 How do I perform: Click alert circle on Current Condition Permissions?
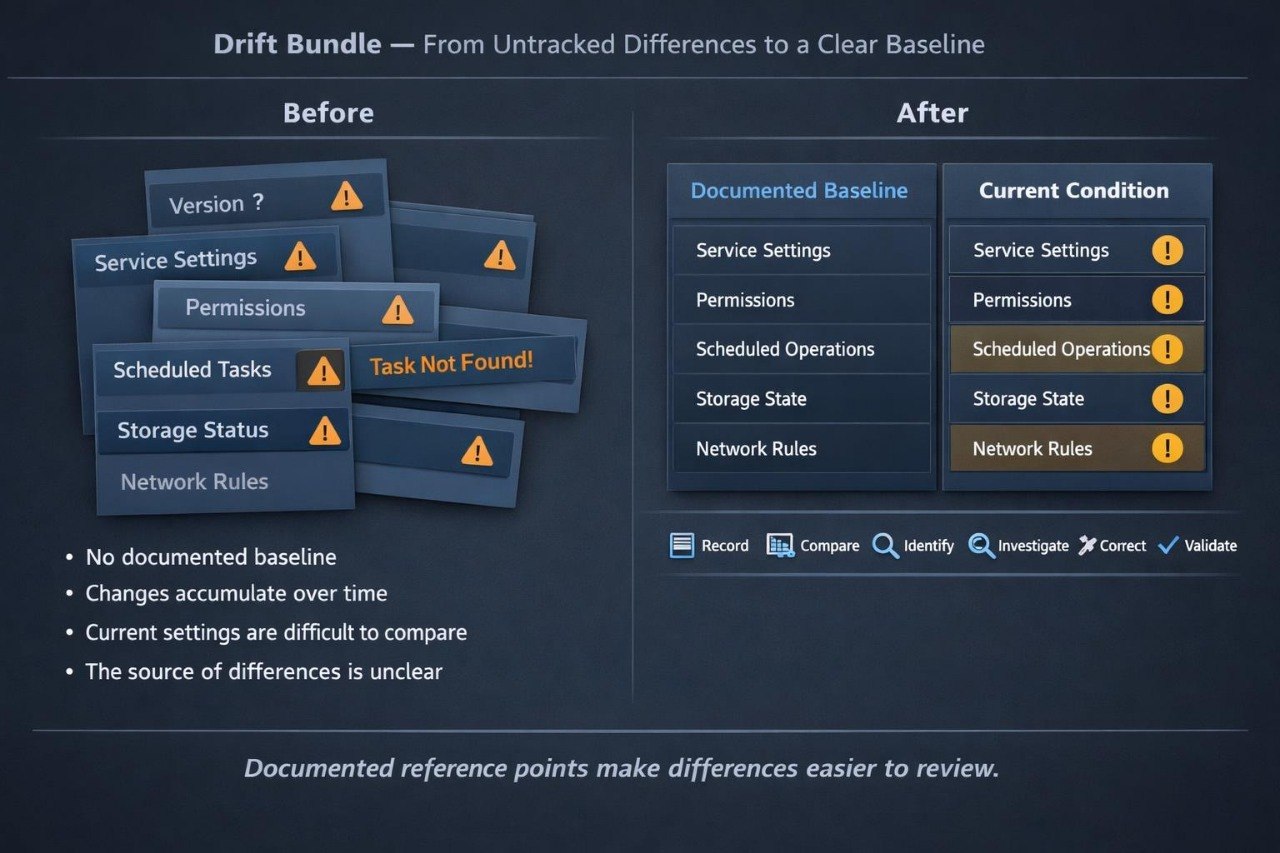1167,299
